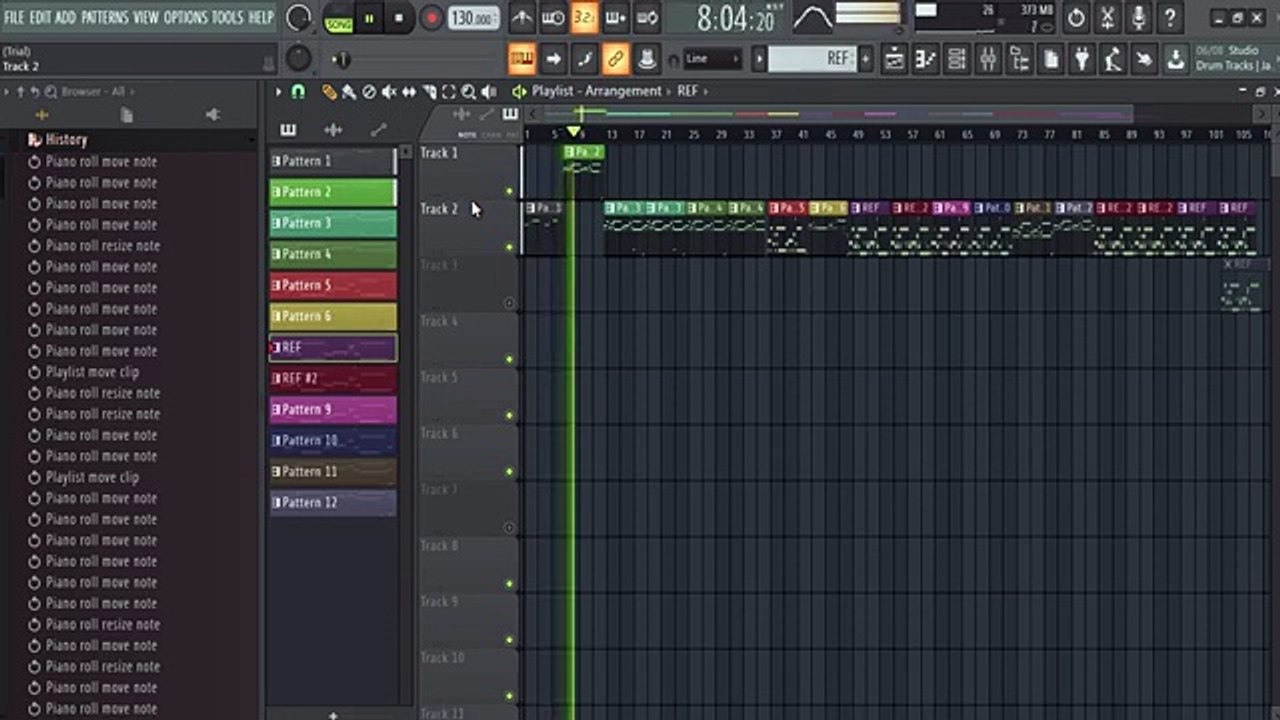Open the tempo tapper icon
1280x720 pixels.
pyautogui.click(x=1113, y=59)
